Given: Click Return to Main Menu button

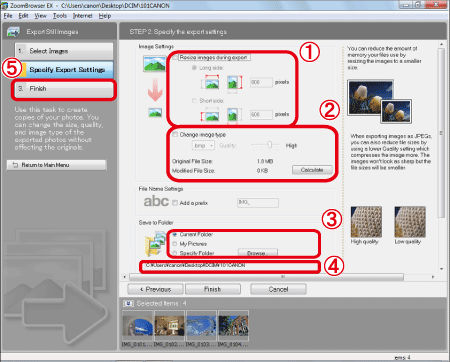Looking at the screenshot, I should click(x=57, y=165).
